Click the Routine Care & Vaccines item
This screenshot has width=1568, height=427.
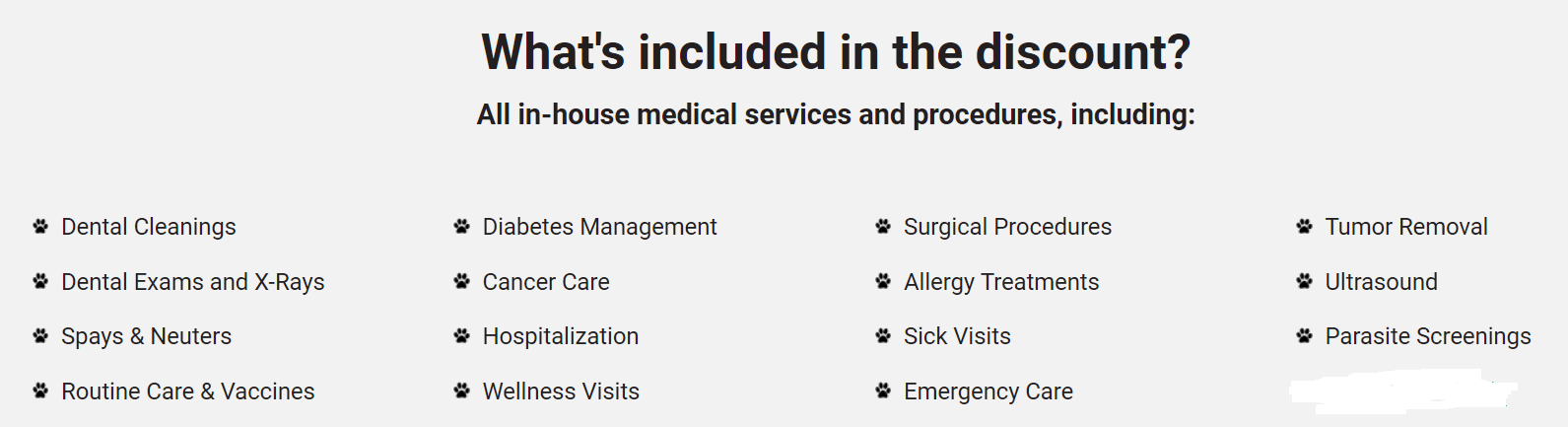pyautogui.click(x=187, y=391)
